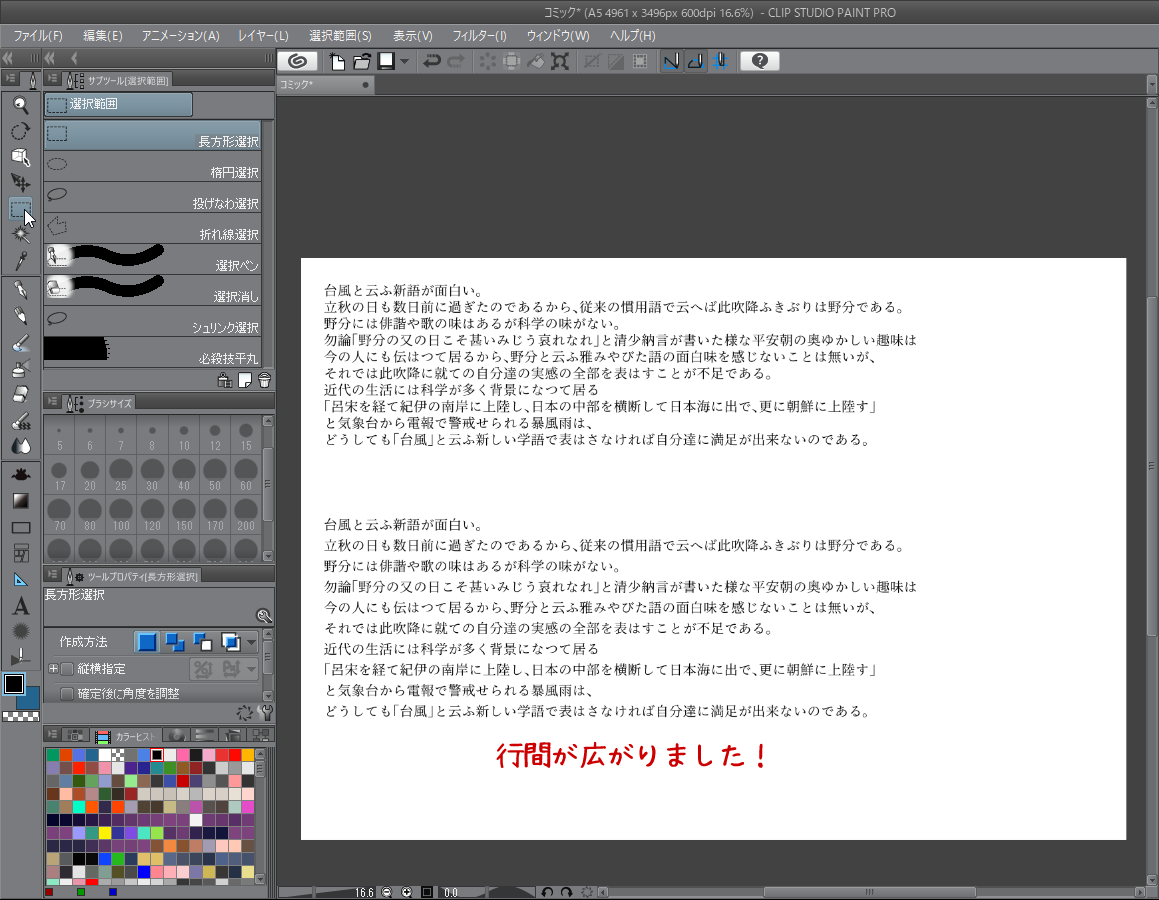Click the Undo arrow in command bar

[432, 61]
